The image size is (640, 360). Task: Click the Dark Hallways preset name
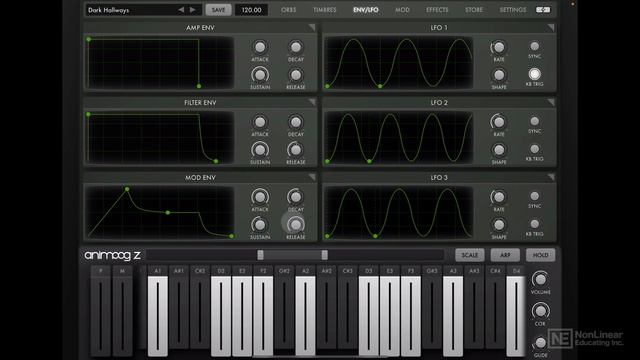click(109, 10)
